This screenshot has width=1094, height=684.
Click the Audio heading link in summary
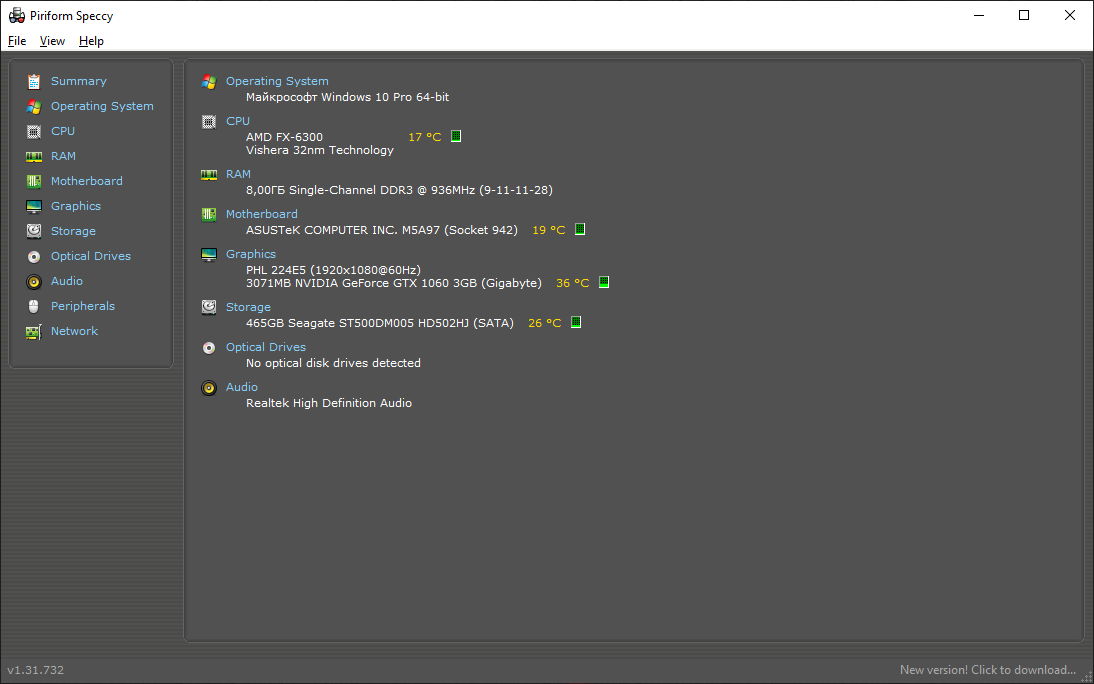point(241,387)
